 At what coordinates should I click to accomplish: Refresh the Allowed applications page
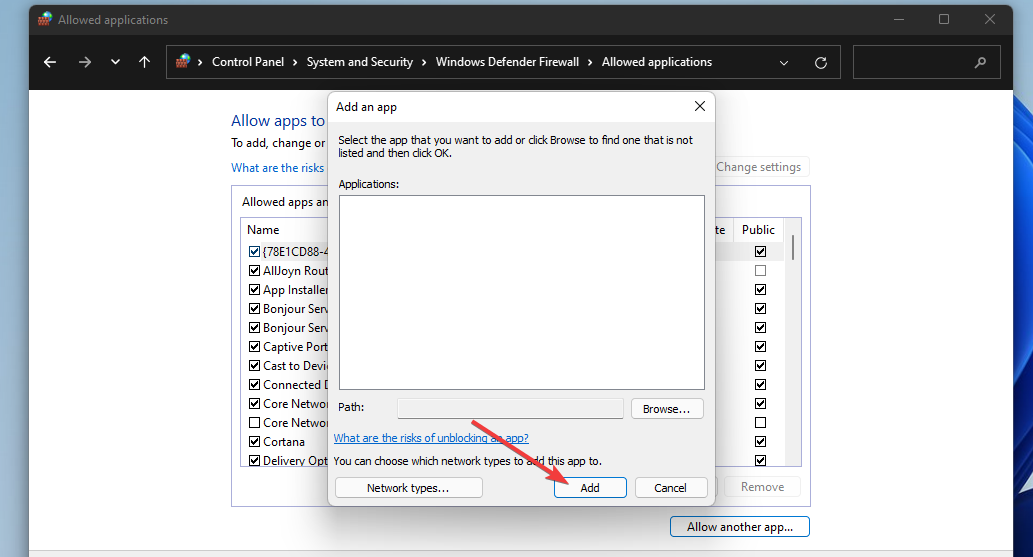(x=821, y=63)
